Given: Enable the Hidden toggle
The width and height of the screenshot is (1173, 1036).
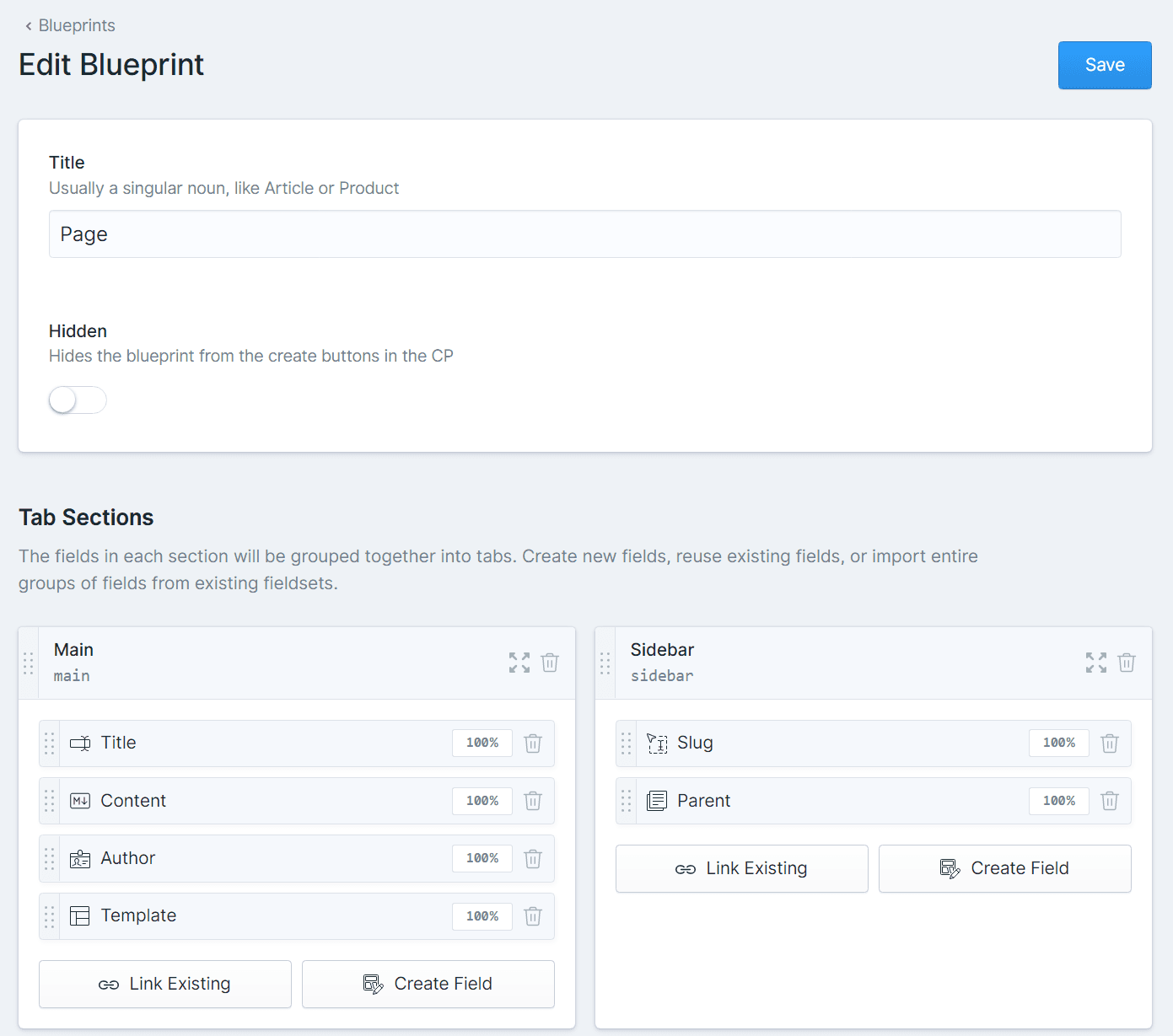Looking at the screenshot, I should (77, 400).
